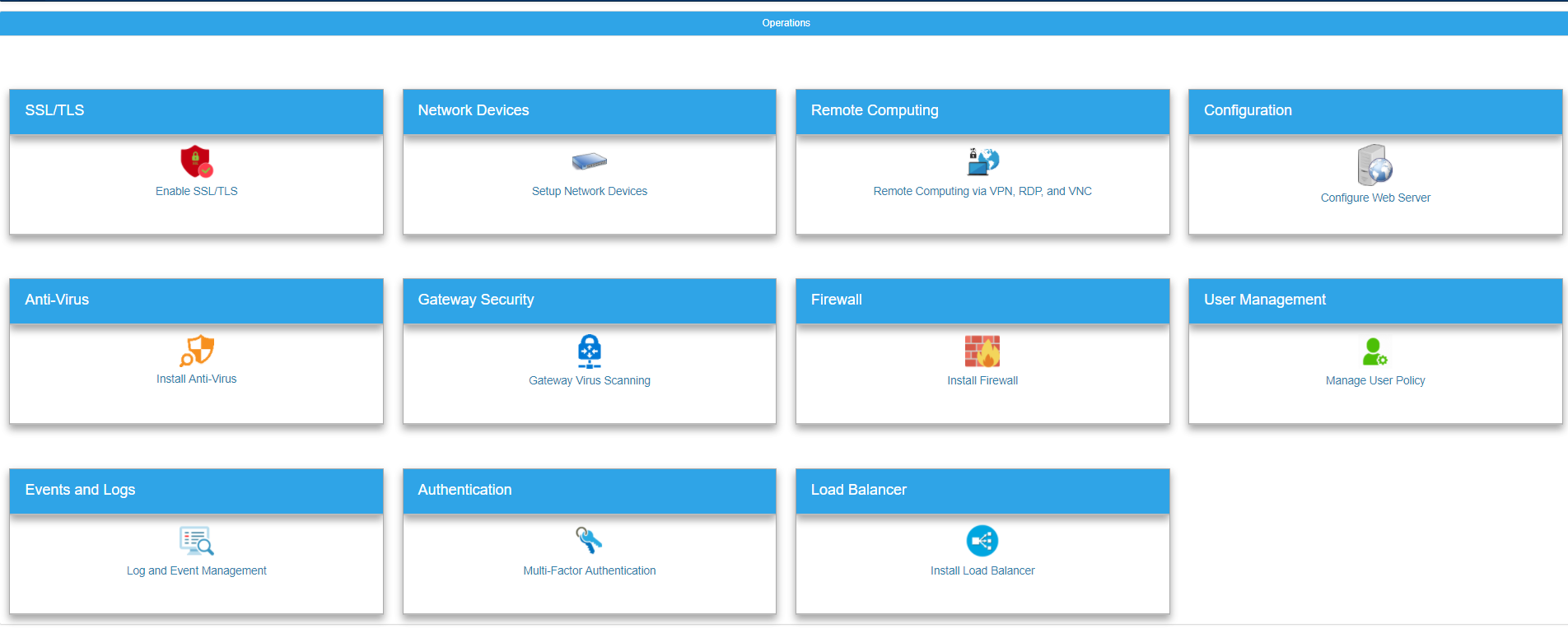Image resolution: width=1568 pixels, height=633 pixels.
Task: Click the Authentication card heading
Action: pos(590,491)
